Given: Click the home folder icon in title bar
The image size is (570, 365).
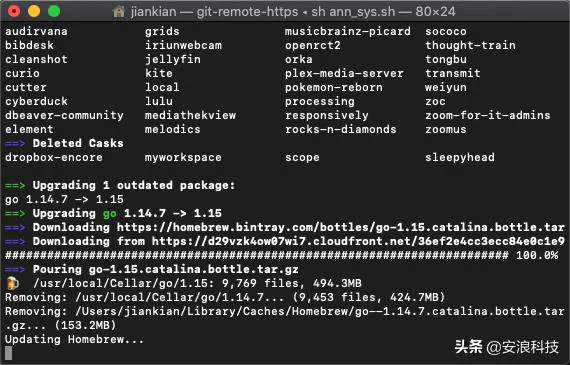Looking at the screenshot, I should coord(119,12).
